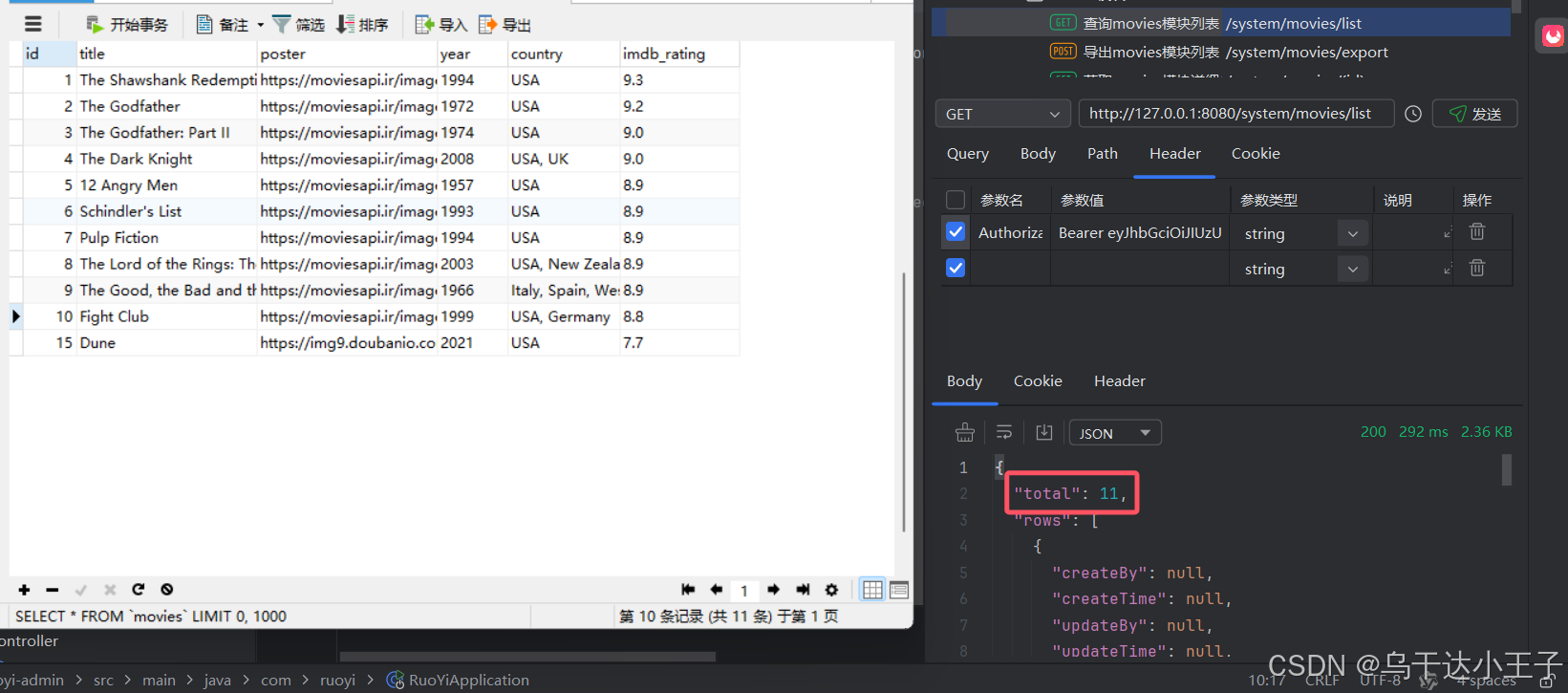Click the imdb_rating column header

pyautogui.click(x=678, y=54)
